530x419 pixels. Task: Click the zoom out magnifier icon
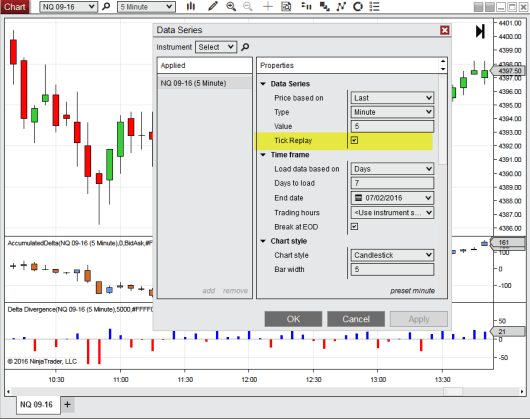(248, 6)
